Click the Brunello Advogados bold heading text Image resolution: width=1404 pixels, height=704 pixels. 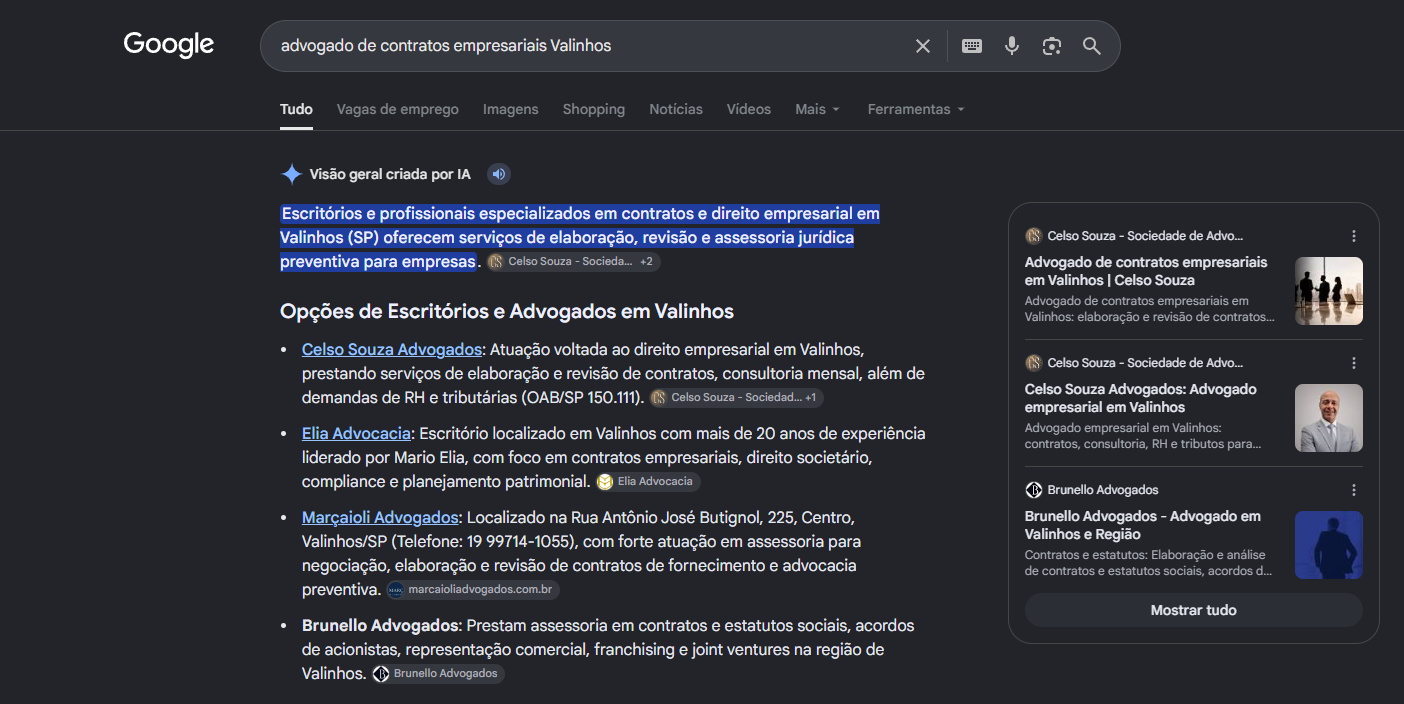(380, 625)
